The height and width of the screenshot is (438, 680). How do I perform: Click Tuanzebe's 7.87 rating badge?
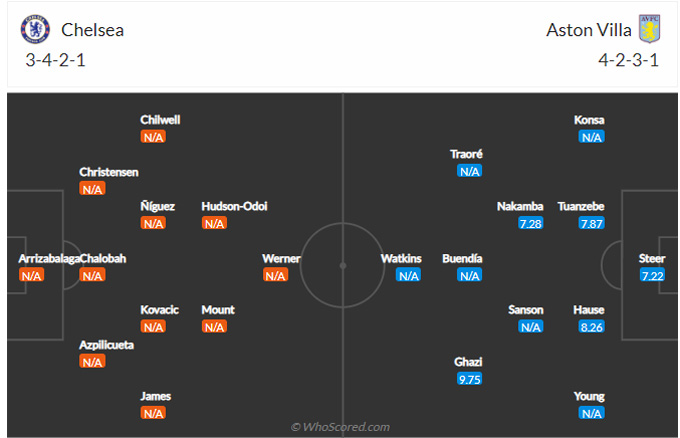[592, 223]
